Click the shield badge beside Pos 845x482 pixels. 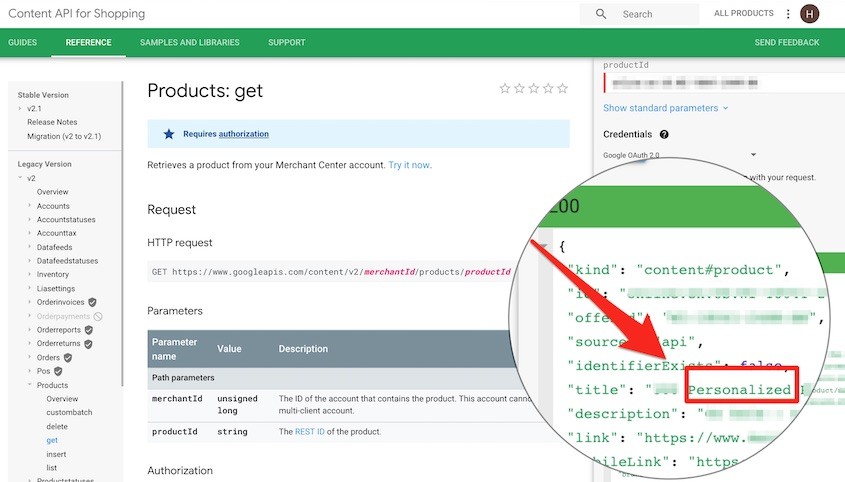click(x=58, y=371)
